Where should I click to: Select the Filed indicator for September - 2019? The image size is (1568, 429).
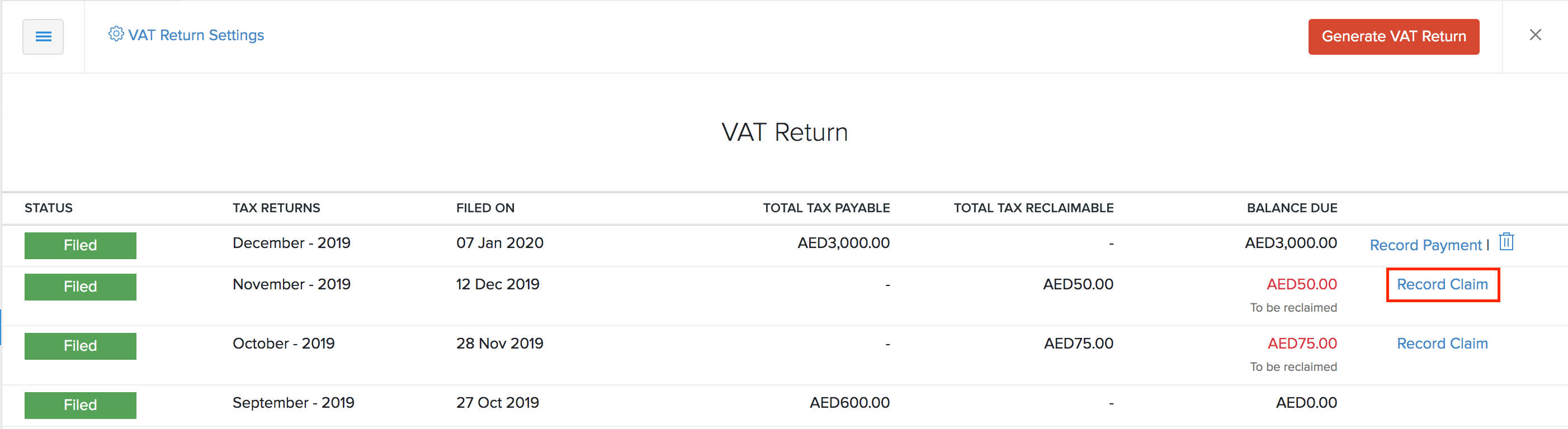click(80, 404)
